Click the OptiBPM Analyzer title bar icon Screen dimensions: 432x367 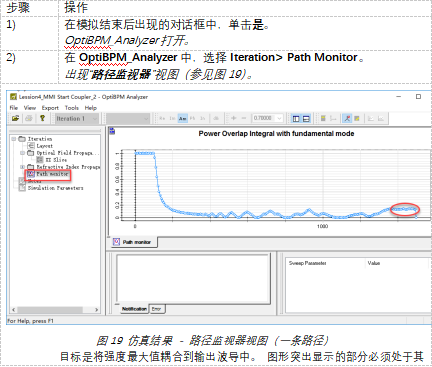coord(13,97)
